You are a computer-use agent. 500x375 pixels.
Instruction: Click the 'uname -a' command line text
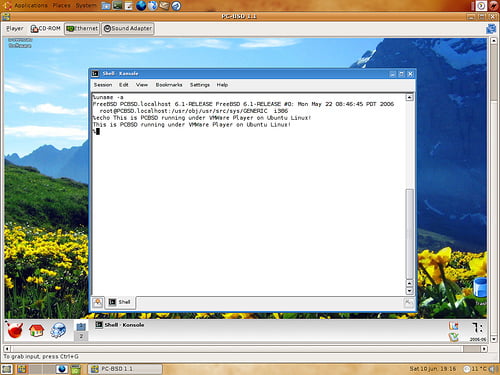(x=108, y=97)
